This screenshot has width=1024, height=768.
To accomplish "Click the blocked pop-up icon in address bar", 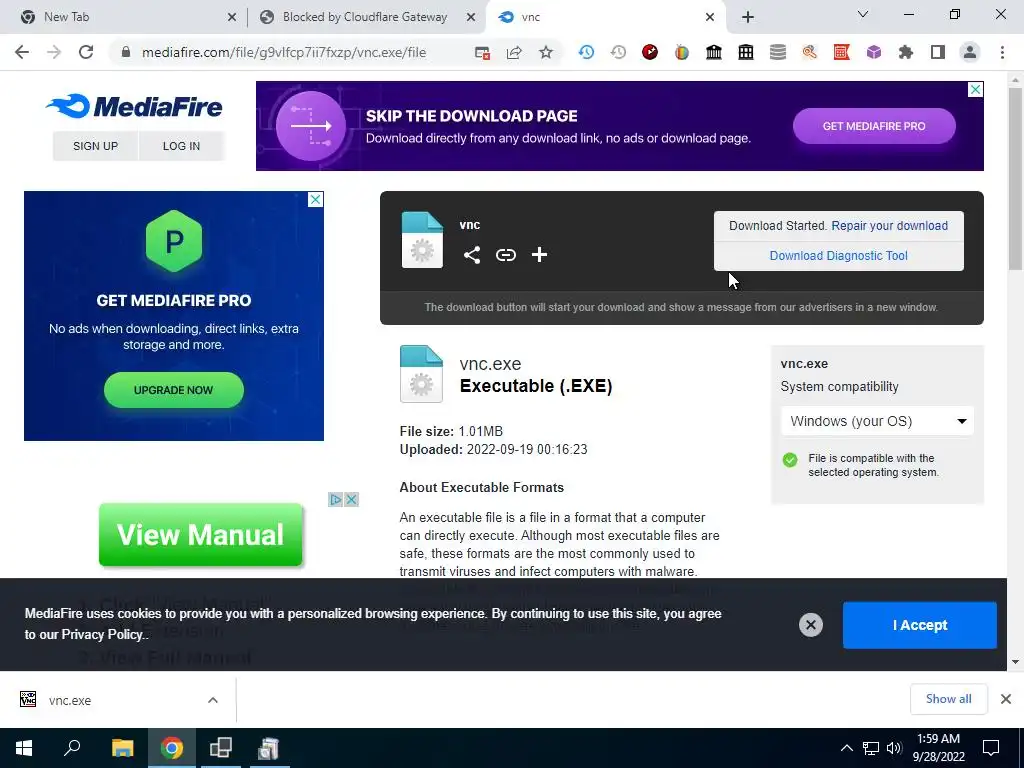I will [482, 53].
